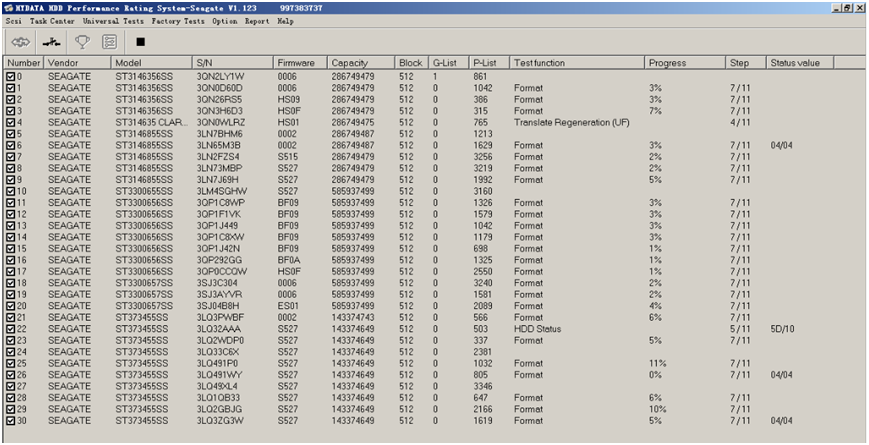Click firmware HS09 cell
Viewport: 869px width, 445px height.
tap(288, 100)
